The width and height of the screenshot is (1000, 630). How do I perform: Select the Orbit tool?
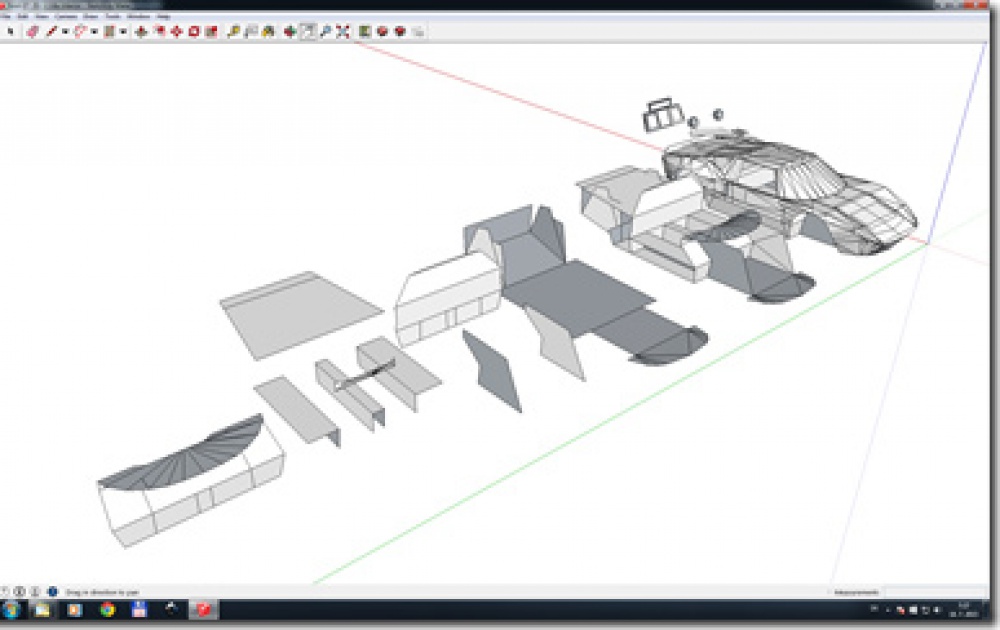click(x=290, y=31)
